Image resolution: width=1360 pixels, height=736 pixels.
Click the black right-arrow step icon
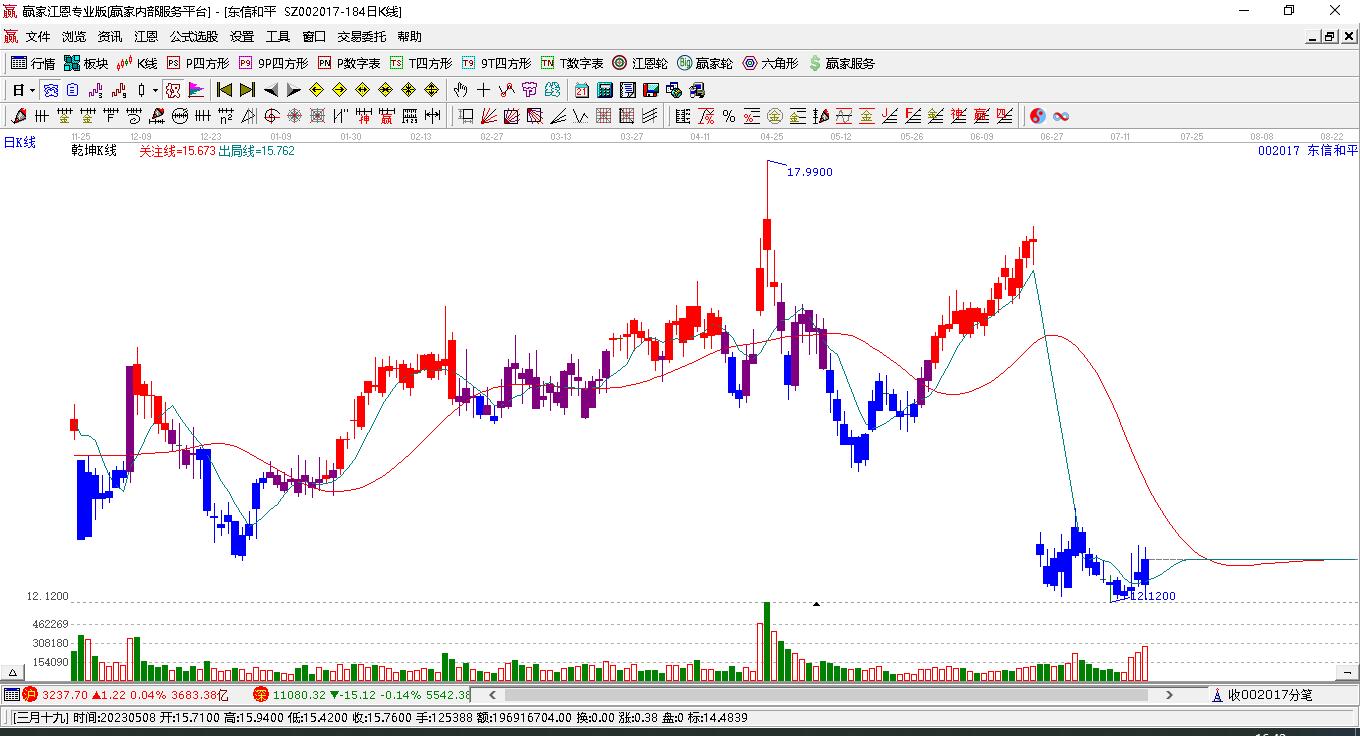(x=294, y=90)
